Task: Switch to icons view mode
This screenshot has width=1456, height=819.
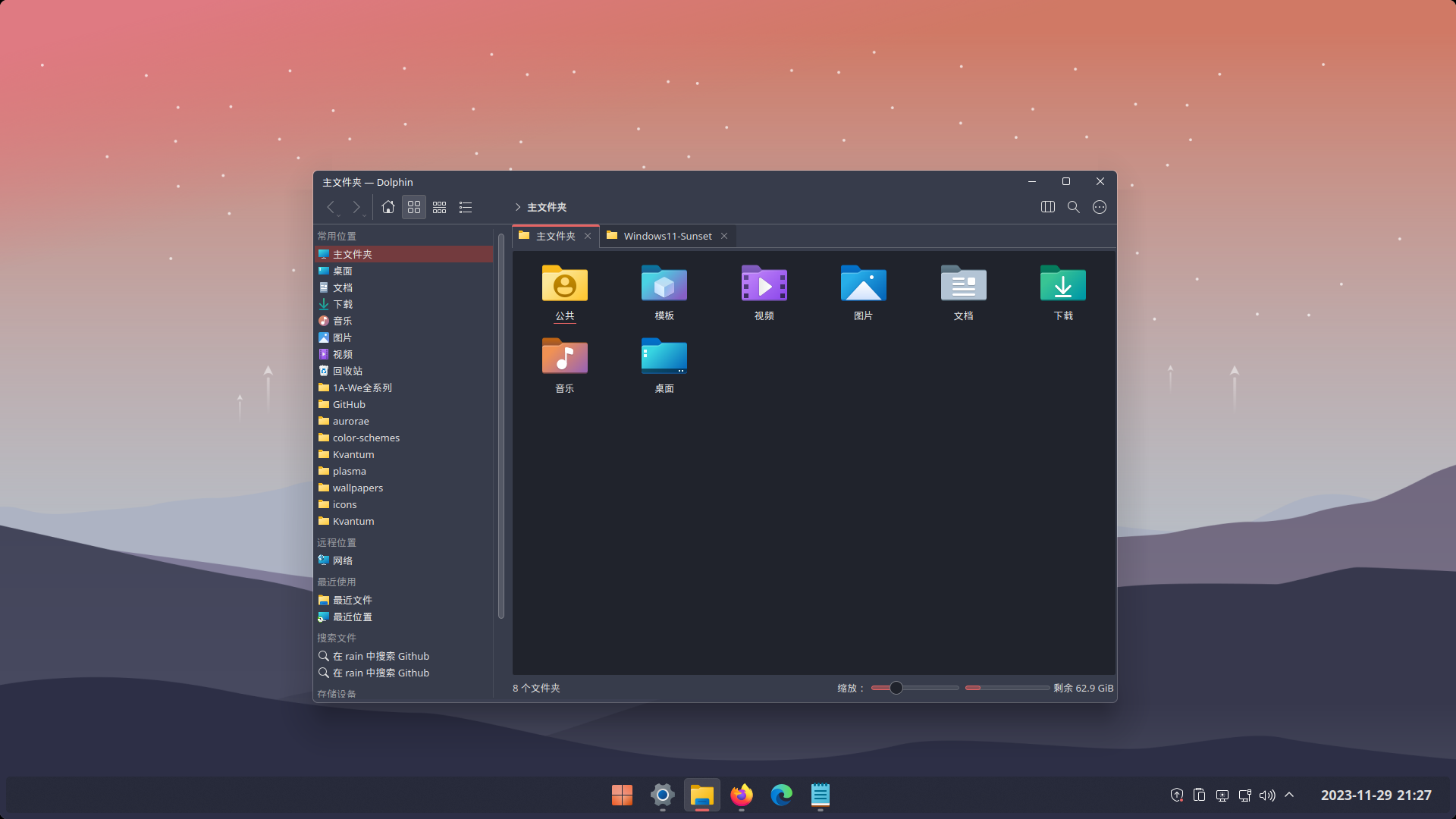Action: pyautogui.click(x=414, y=207)
